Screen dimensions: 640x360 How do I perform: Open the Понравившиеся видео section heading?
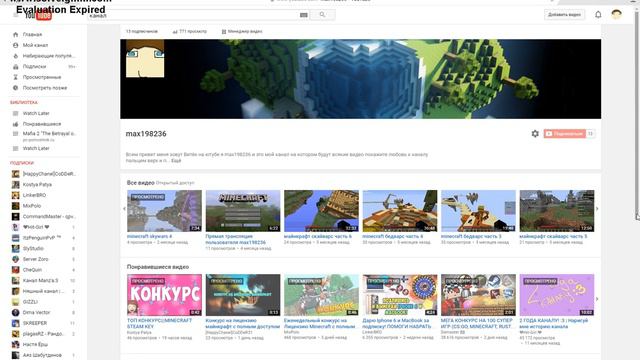(158, 267)
